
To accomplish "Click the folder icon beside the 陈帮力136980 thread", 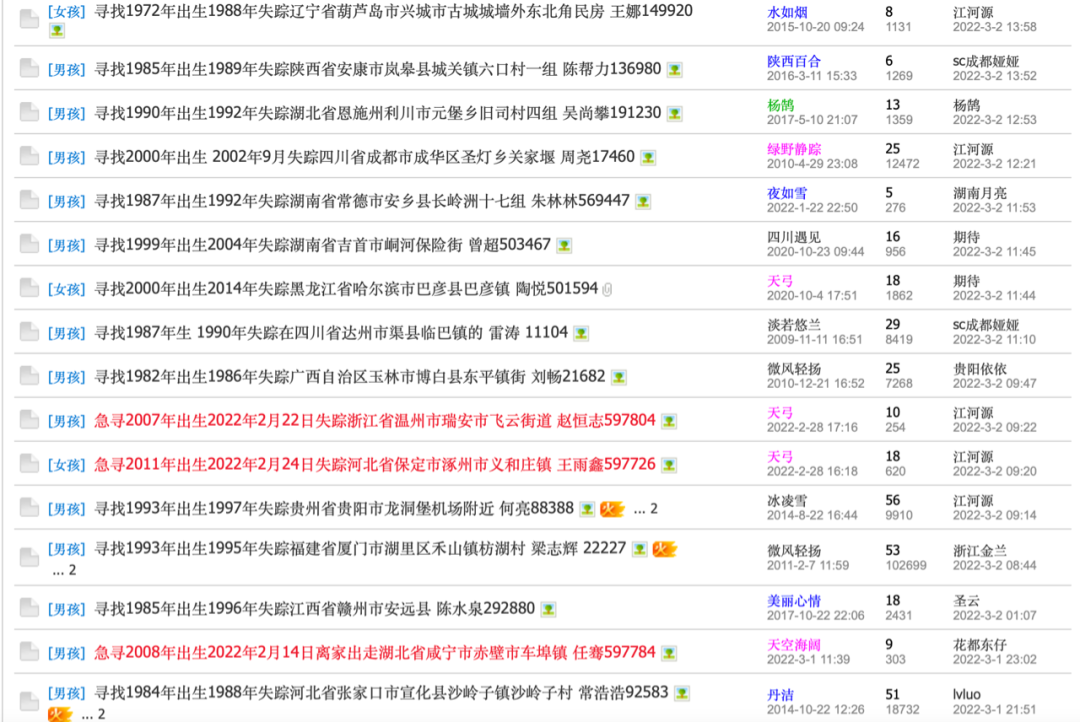I will (x=29, y=68).
